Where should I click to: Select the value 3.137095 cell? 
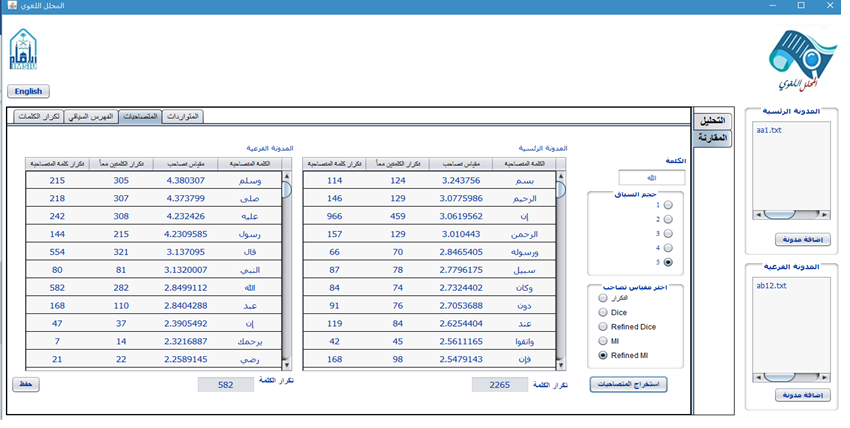(185, 252)
